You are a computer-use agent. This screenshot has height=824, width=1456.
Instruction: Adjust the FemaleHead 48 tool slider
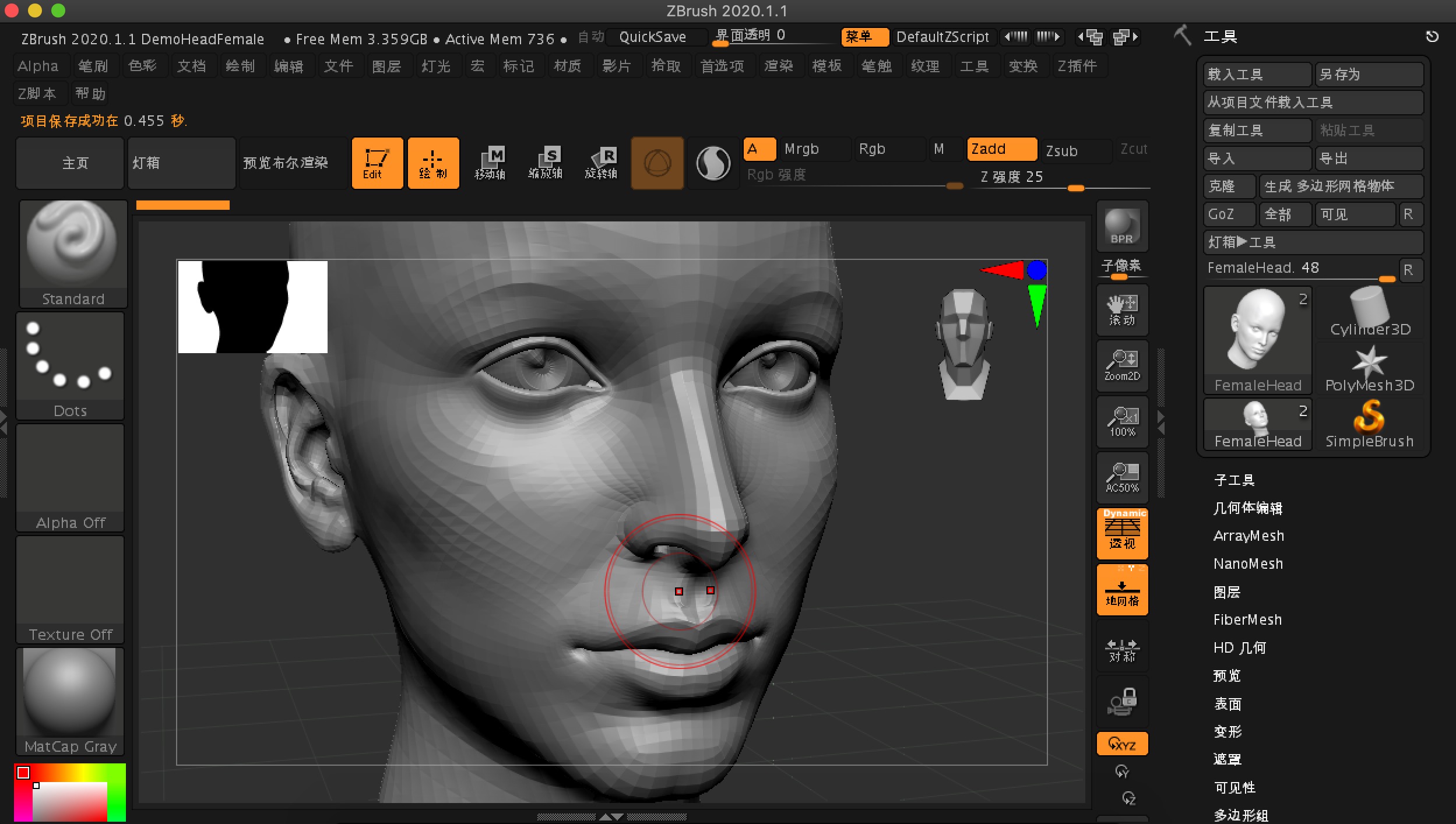[1300, 269]
